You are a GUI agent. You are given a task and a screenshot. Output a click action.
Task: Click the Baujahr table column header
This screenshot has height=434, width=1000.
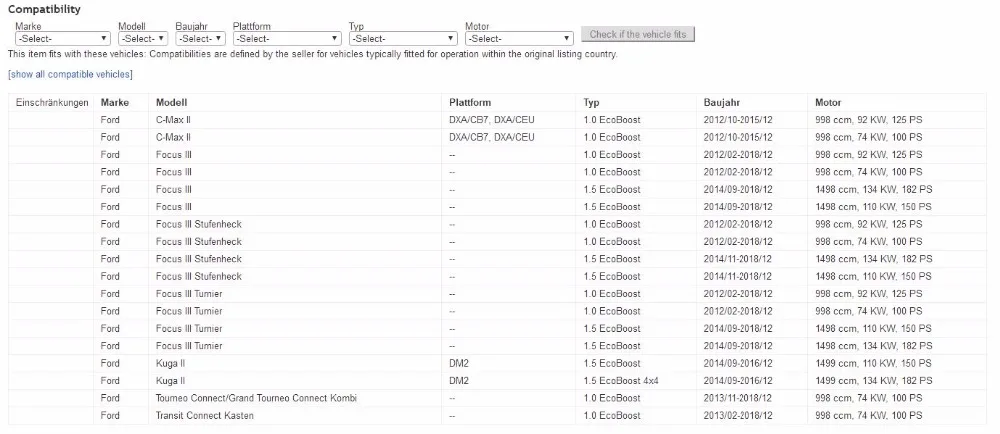click(x=722, y=103)
